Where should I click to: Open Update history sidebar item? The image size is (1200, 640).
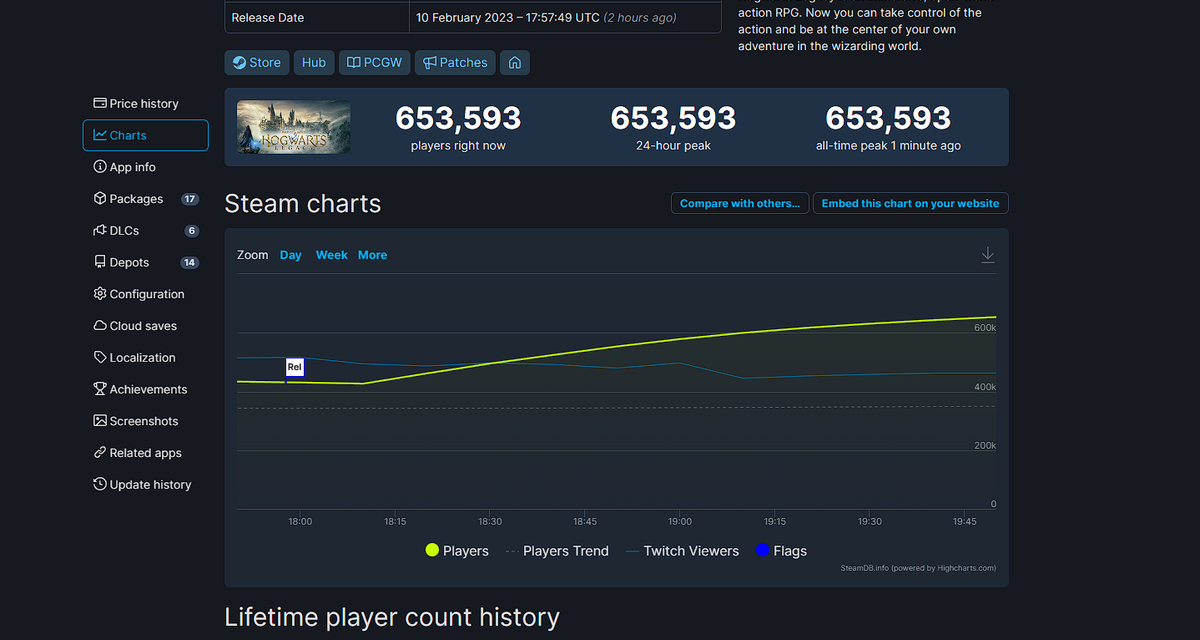point(146,484)
